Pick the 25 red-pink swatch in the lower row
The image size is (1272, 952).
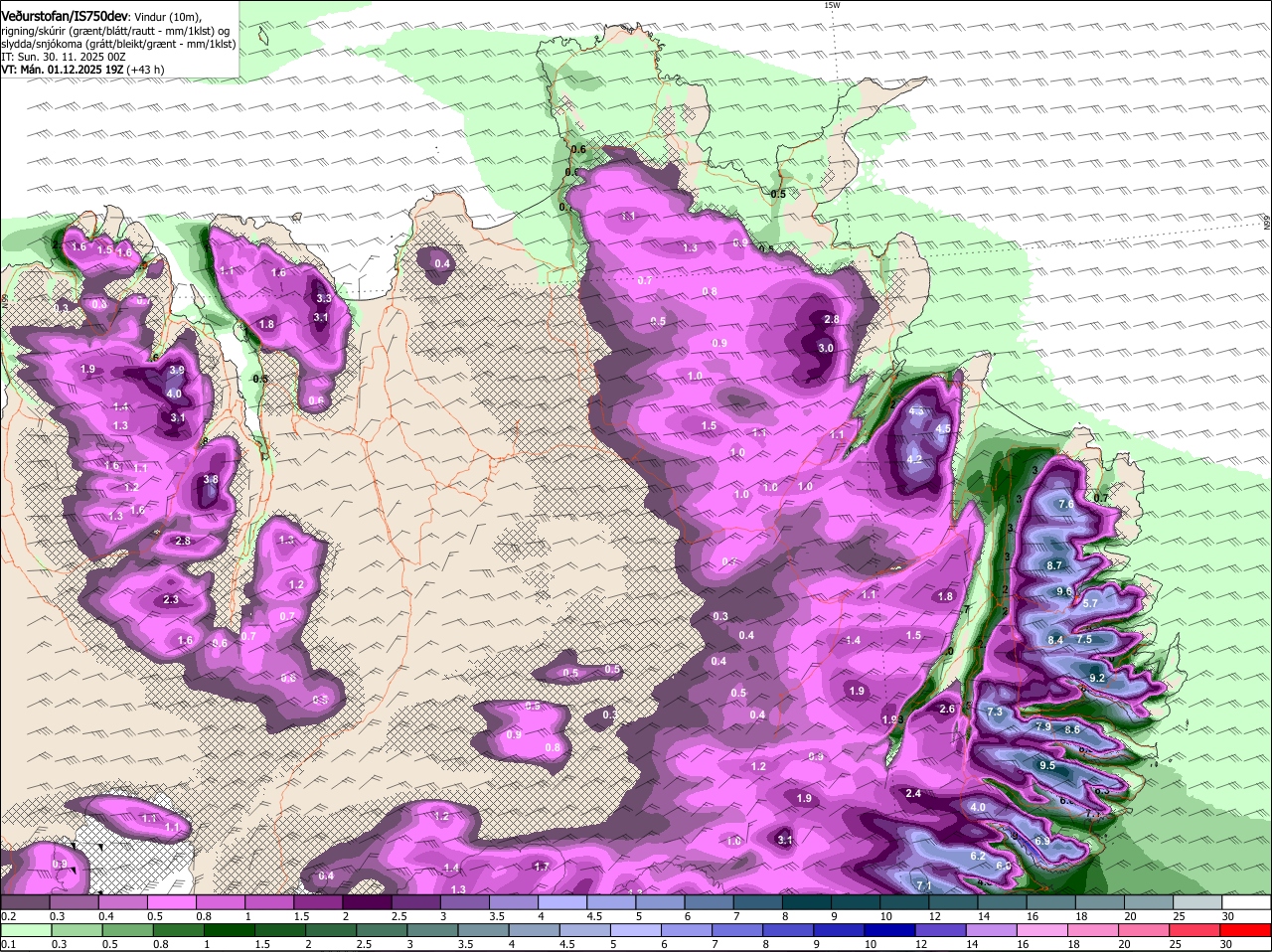(1194, 930)
